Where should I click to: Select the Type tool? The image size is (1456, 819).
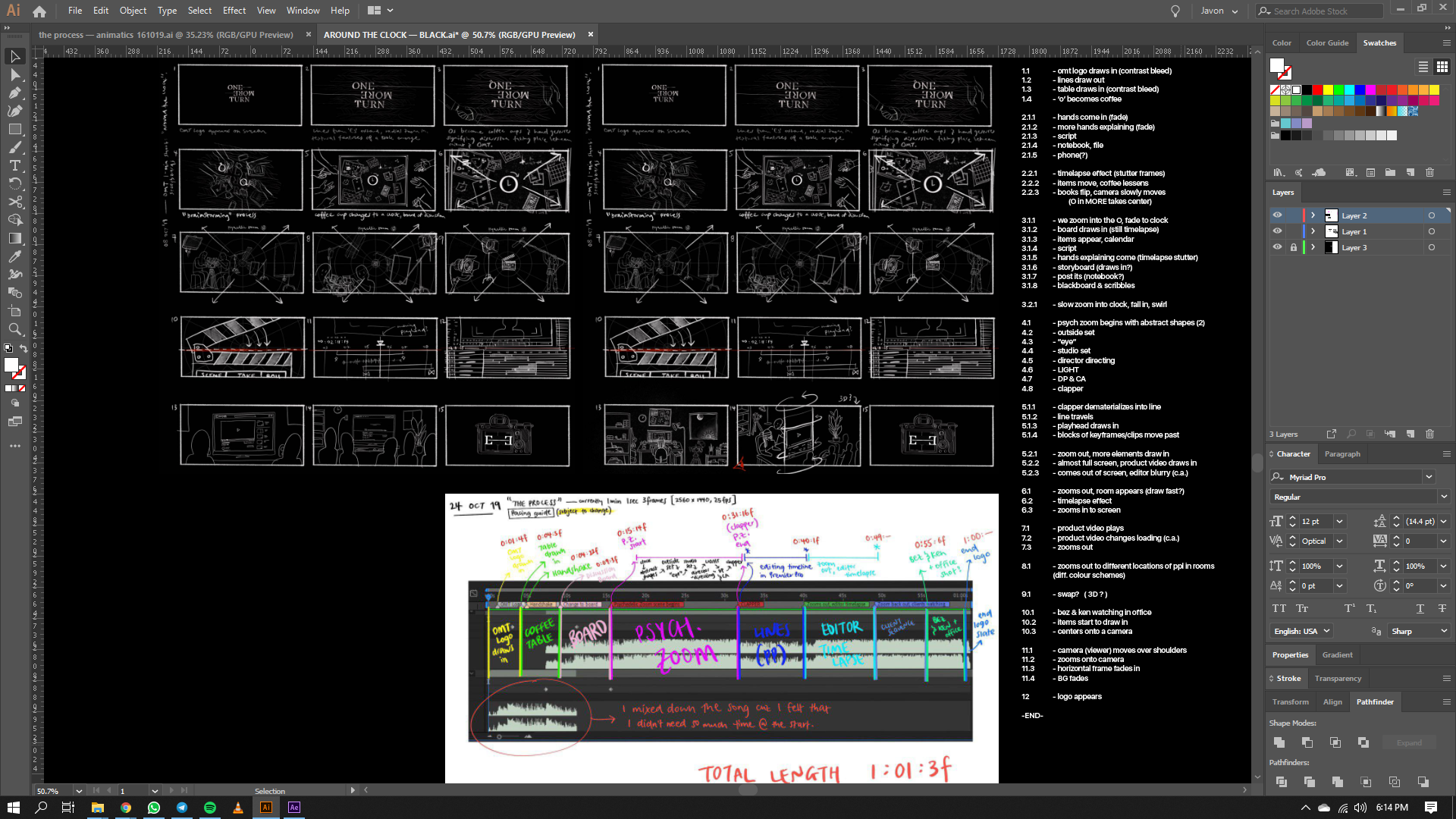click(x=14, y=166)
